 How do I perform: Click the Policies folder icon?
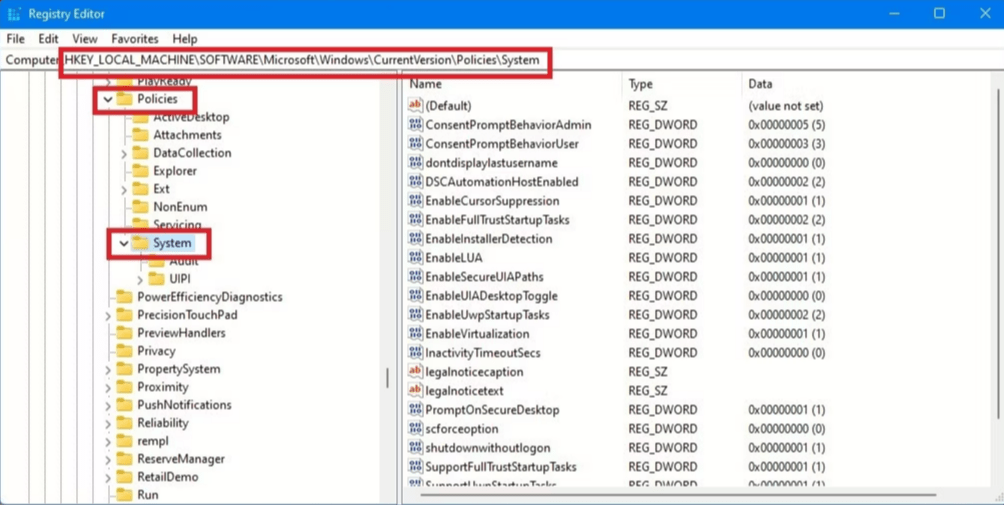124,99
